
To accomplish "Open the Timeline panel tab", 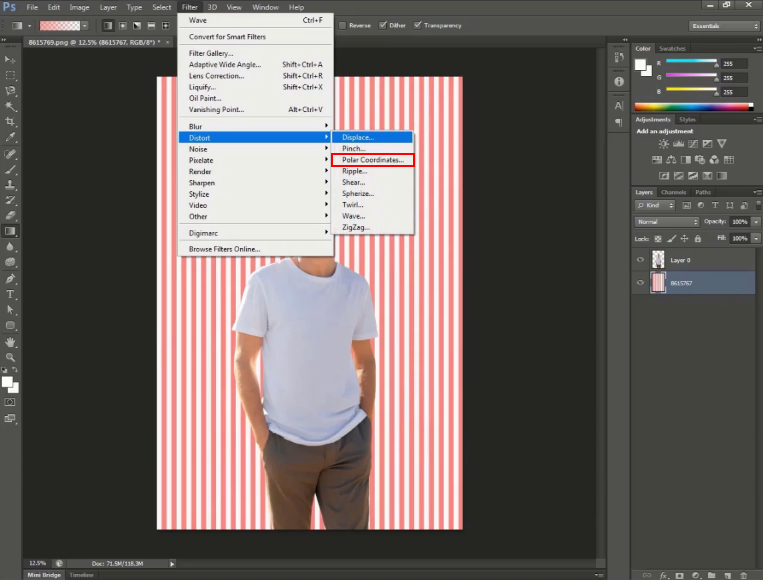I will (81, 575).
